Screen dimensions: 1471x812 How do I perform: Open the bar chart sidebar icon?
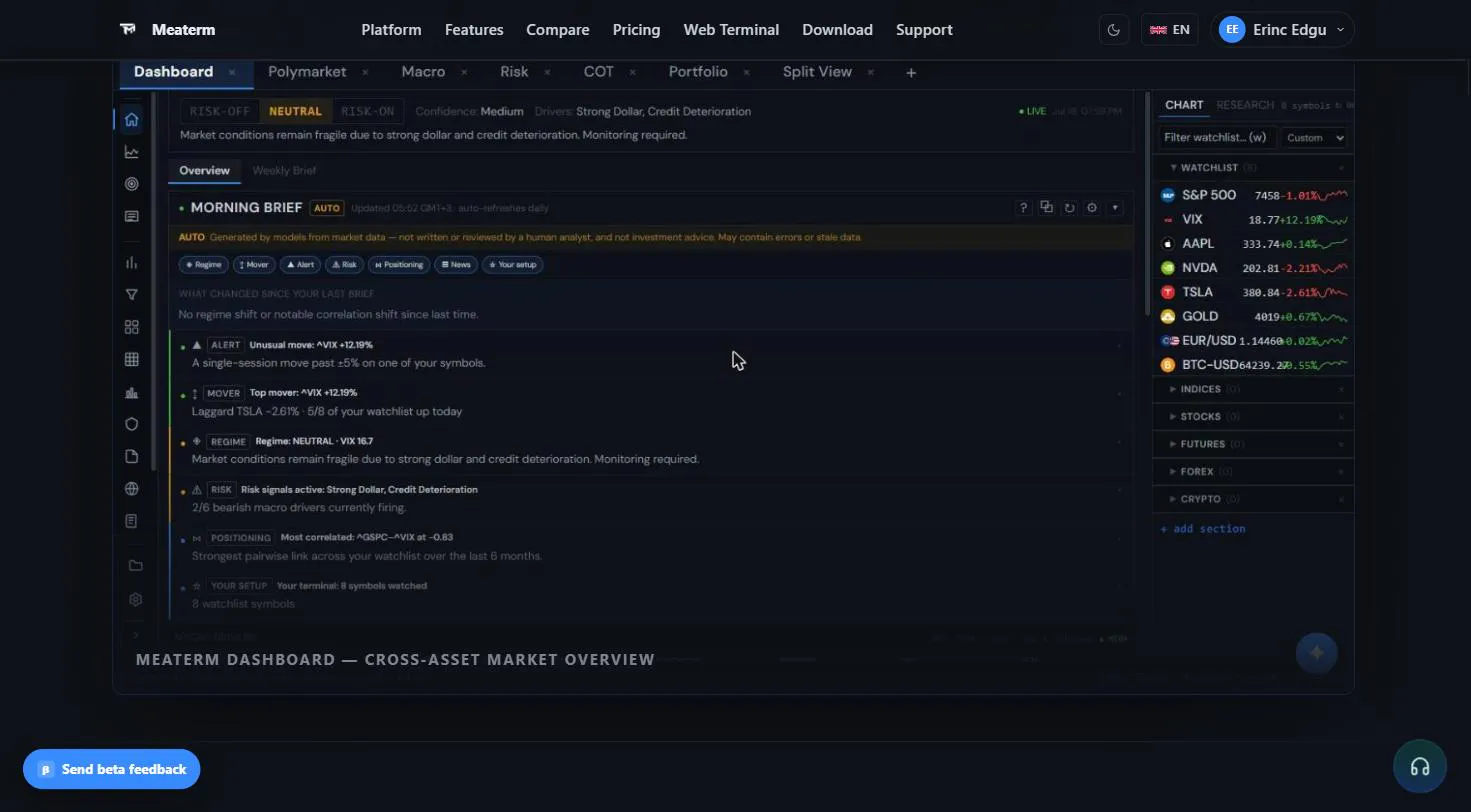pos(131,263)
